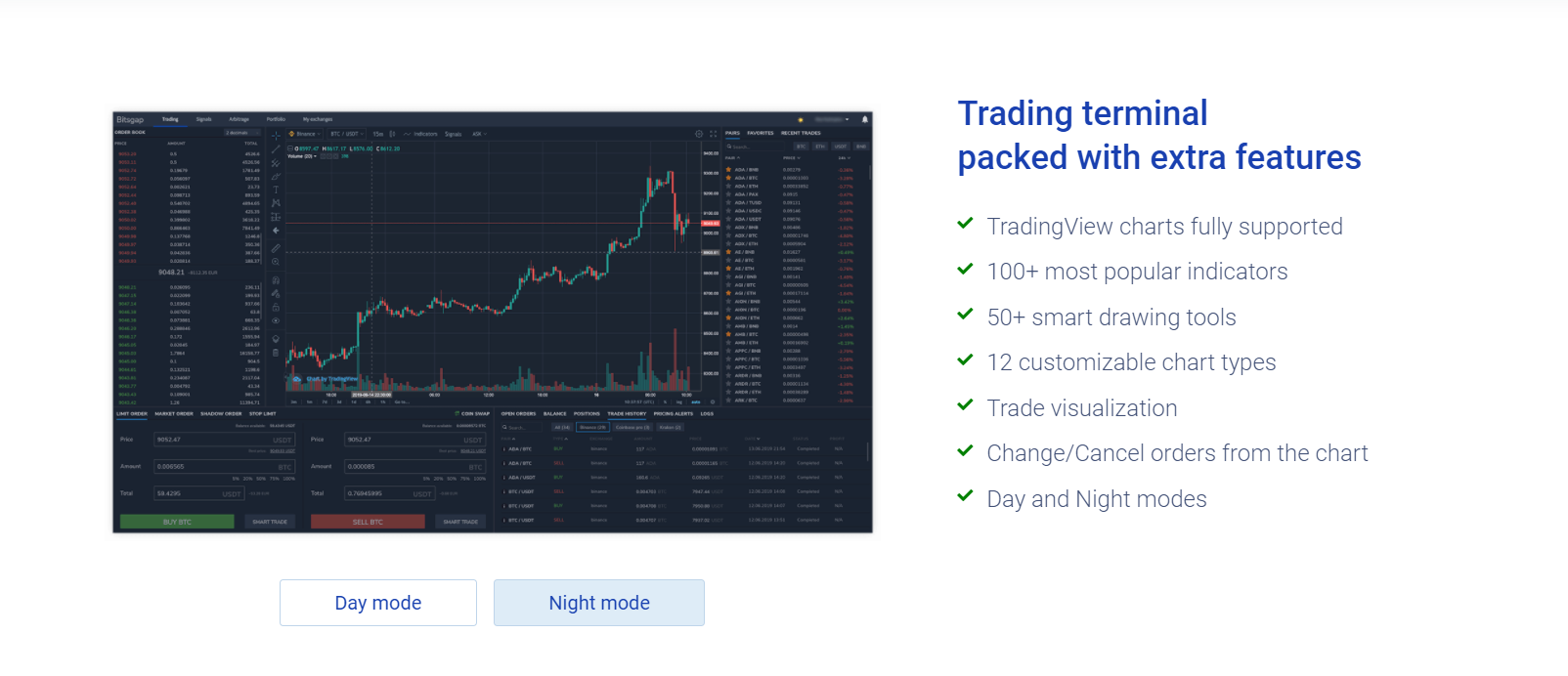Open the Indicators panel on the chart
1568x676 pixels.
pyautogui.click(x=424, y=134)
